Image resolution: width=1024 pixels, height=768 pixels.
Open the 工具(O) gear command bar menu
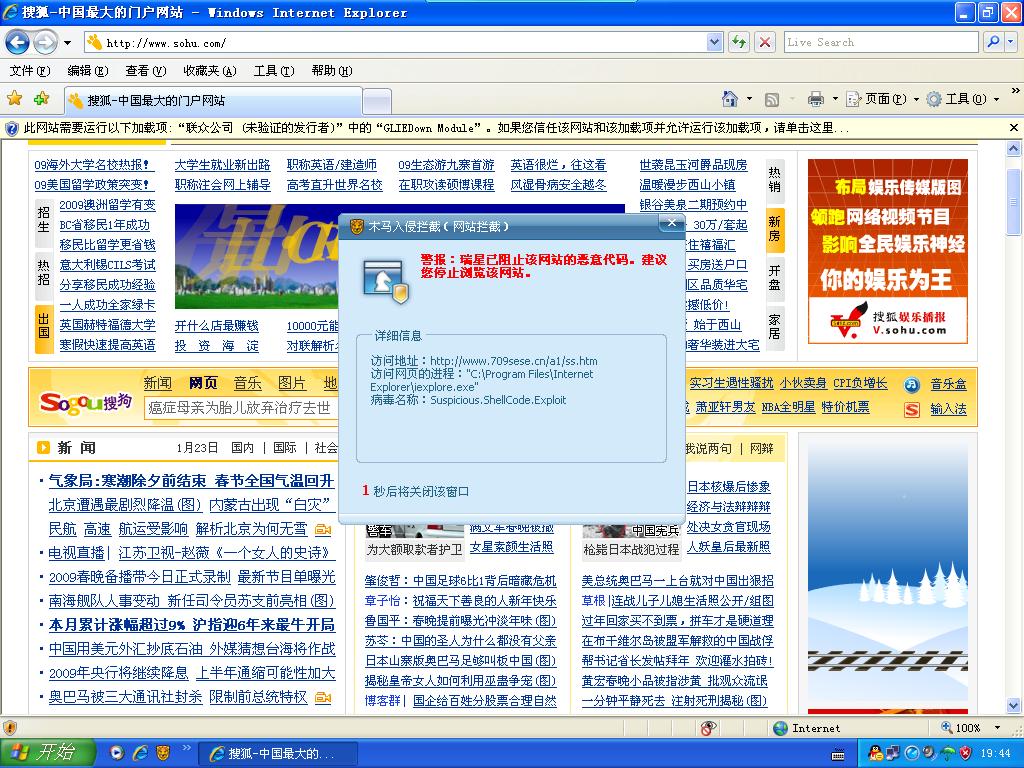(963, 99)
